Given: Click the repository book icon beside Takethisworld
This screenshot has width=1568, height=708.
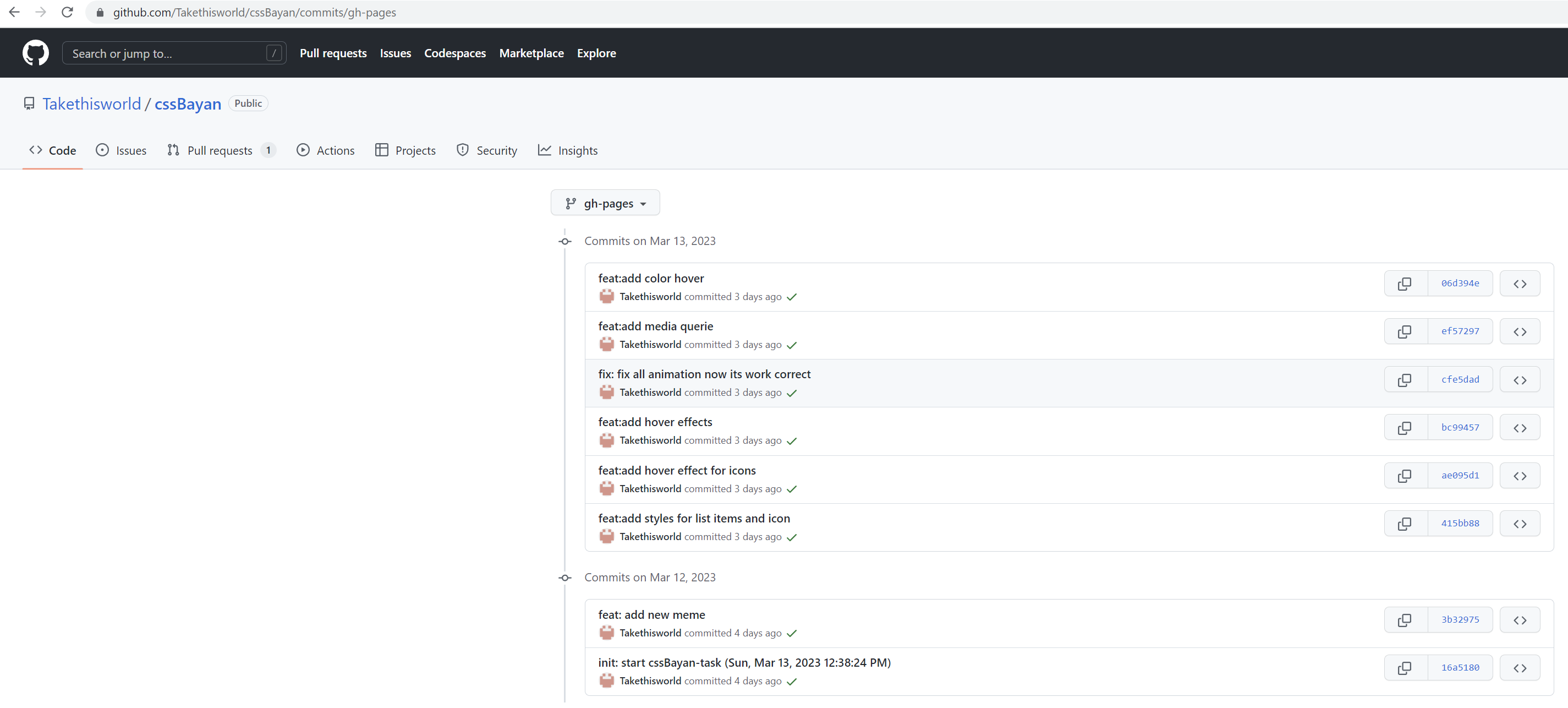Looking at the screenshot, I should 29,103.
